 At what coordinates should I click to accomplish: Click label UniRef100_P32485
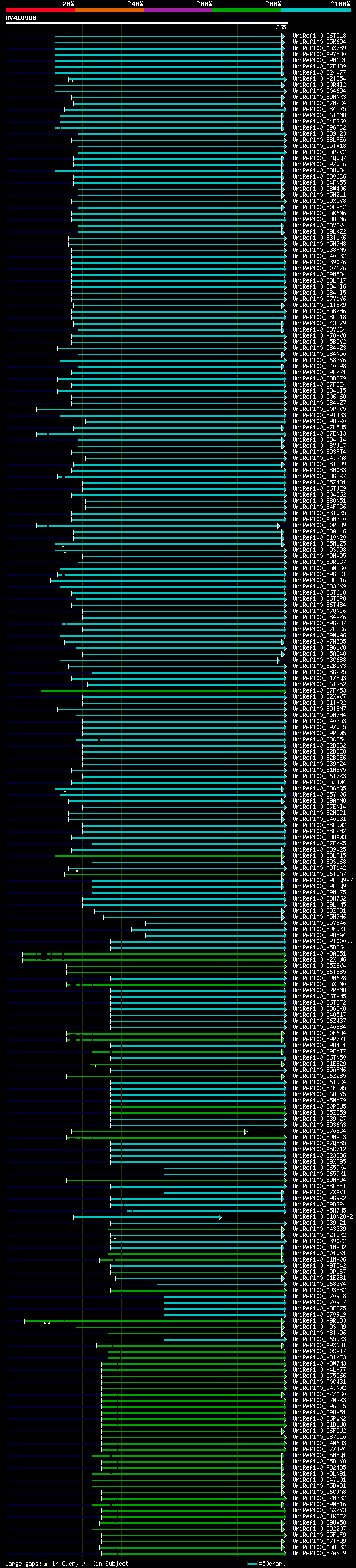point(319,1468)
